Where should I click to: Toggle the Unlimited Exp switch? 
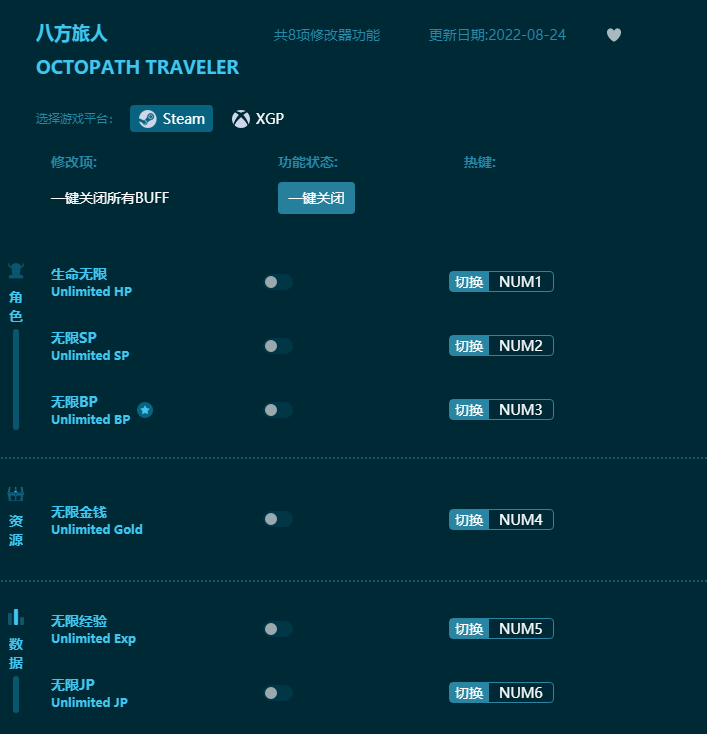point(278,629)
